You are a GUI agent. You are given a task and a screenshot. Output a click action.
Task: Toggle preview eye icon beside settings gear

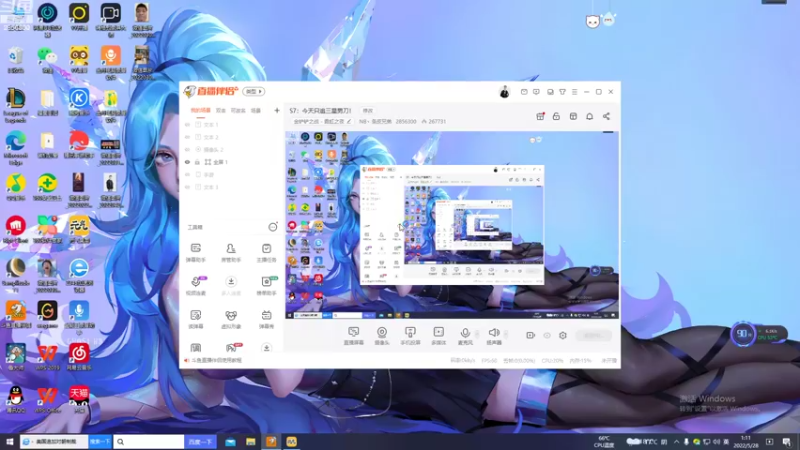point(547,335)
